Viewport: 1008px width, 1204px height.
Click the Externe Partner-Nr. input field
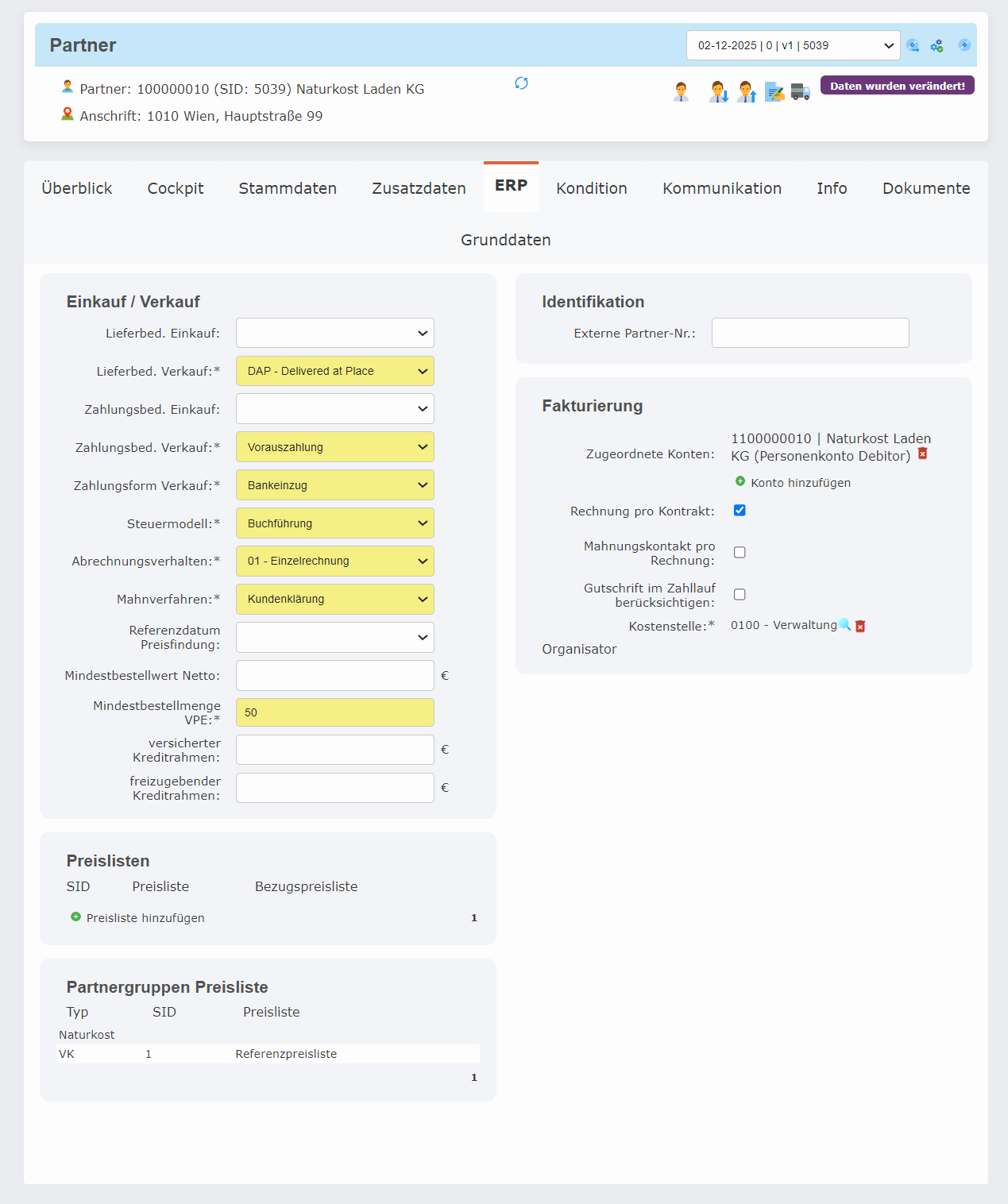809,333
